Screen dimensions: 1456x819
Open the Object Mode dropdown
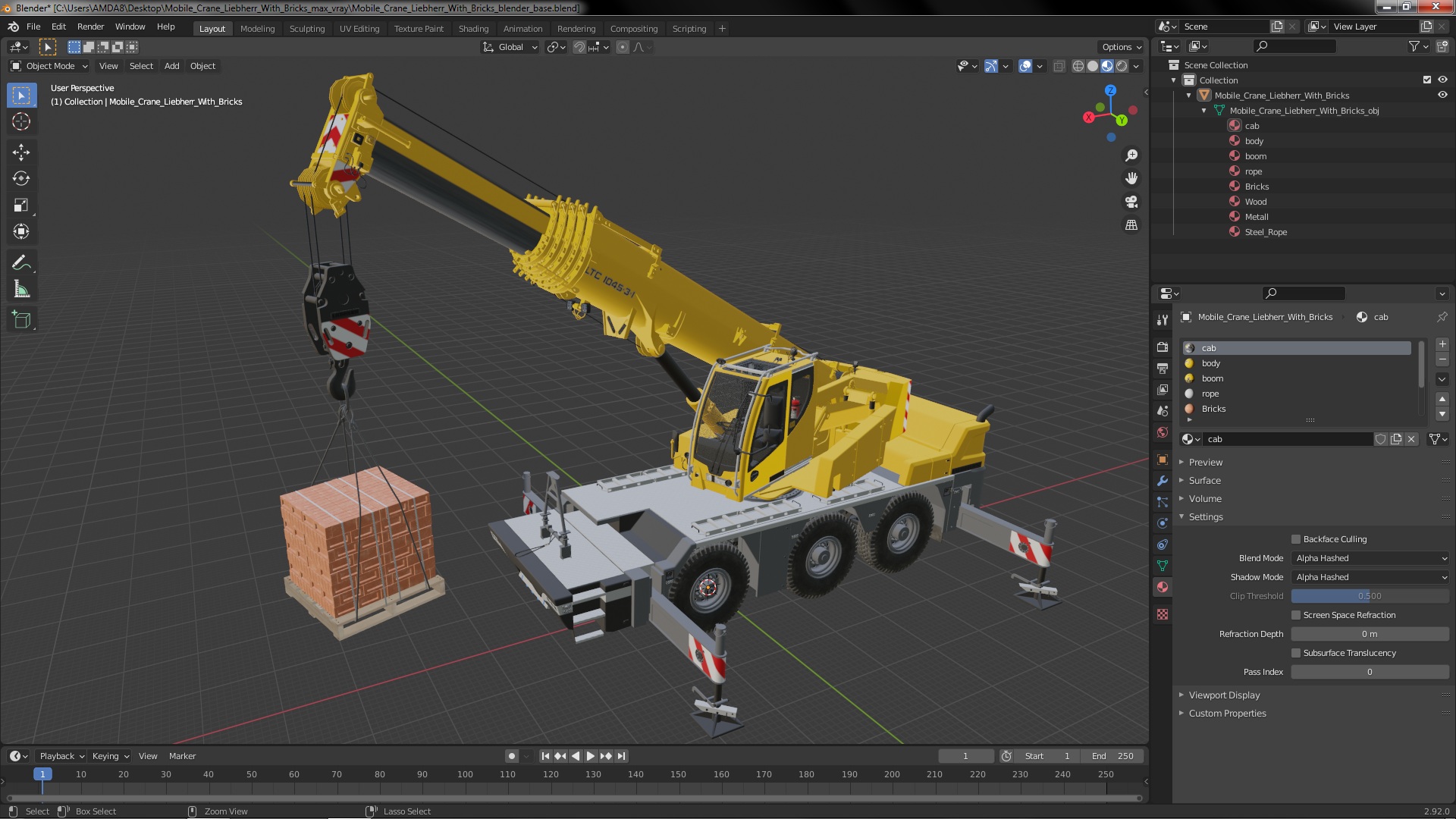(x=49, y=66)
